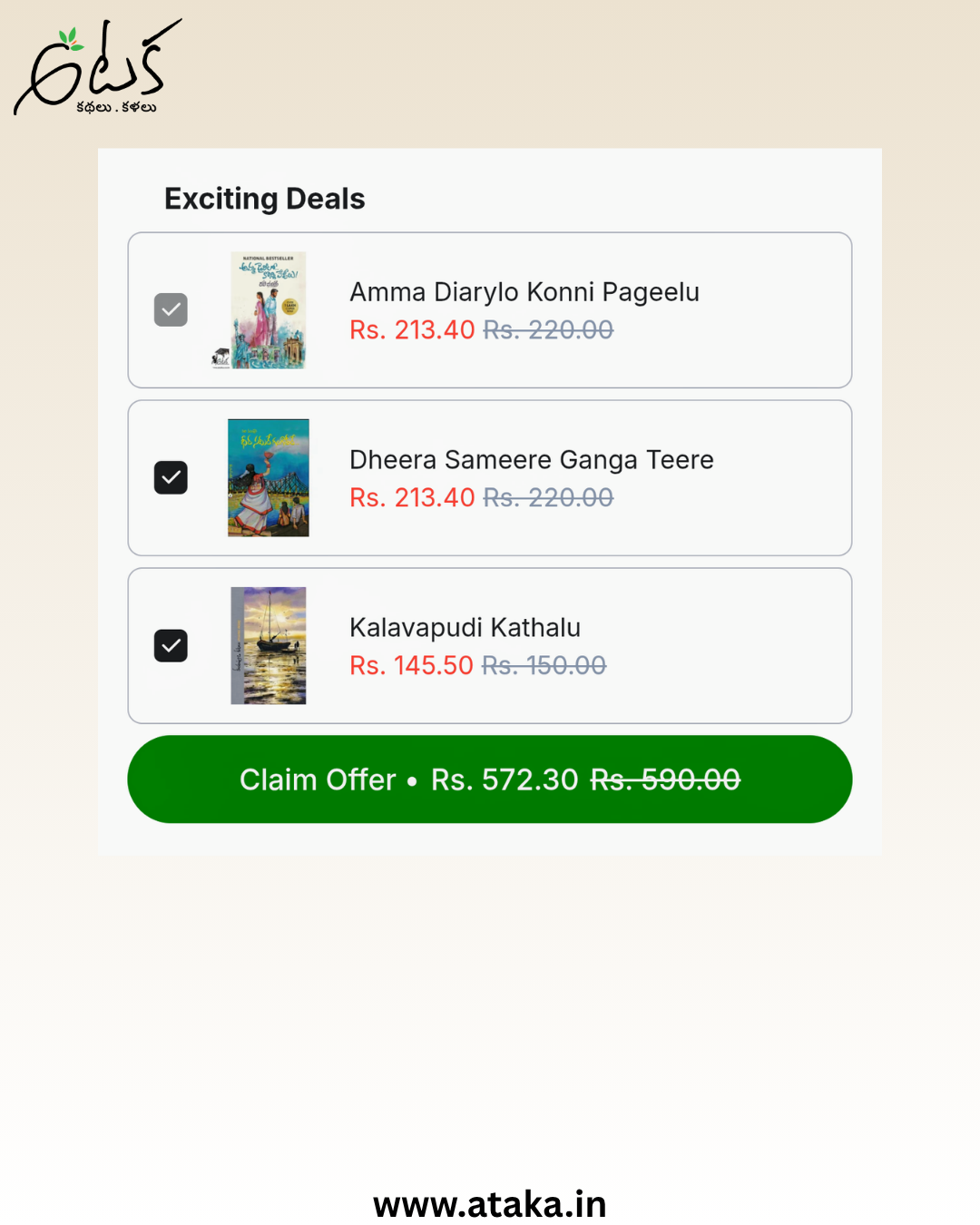Viewport: 980px width, 1225px height.
Task: Click the Rs. 572.30 offer total
Action: 505,779
